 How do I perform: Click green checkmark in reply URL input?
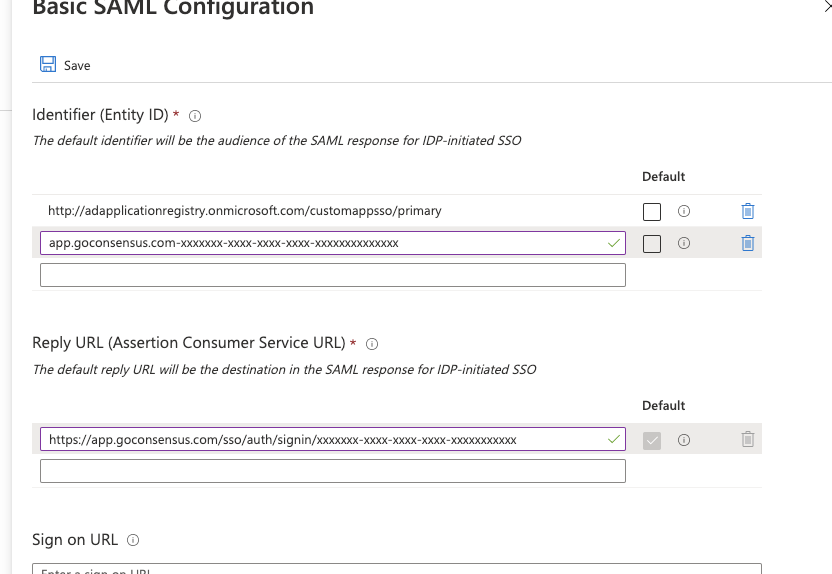tap(613, 439)
